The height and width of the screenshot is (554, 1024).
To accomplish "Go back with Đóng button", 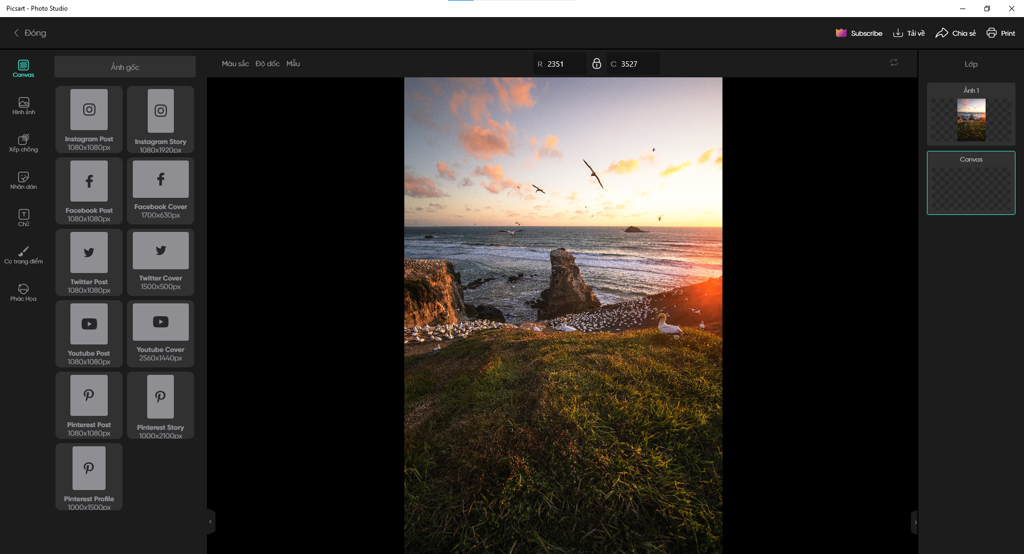I will (30, 33).
